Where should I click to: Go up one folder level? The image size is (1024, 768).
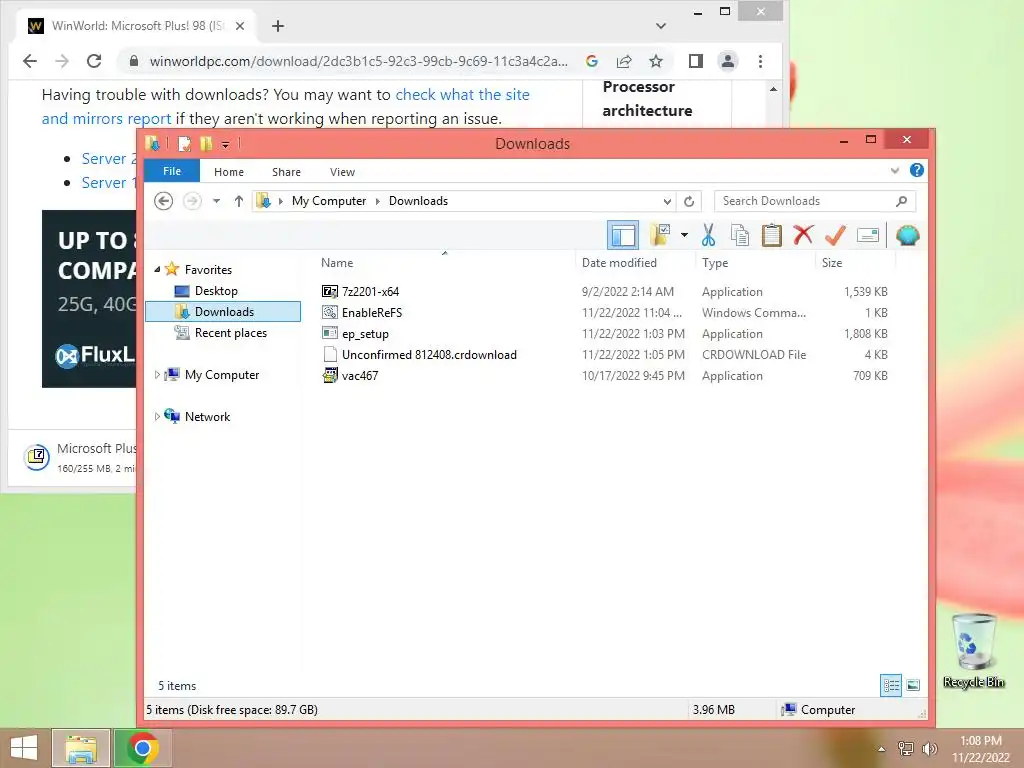click(x=239, y=201)
